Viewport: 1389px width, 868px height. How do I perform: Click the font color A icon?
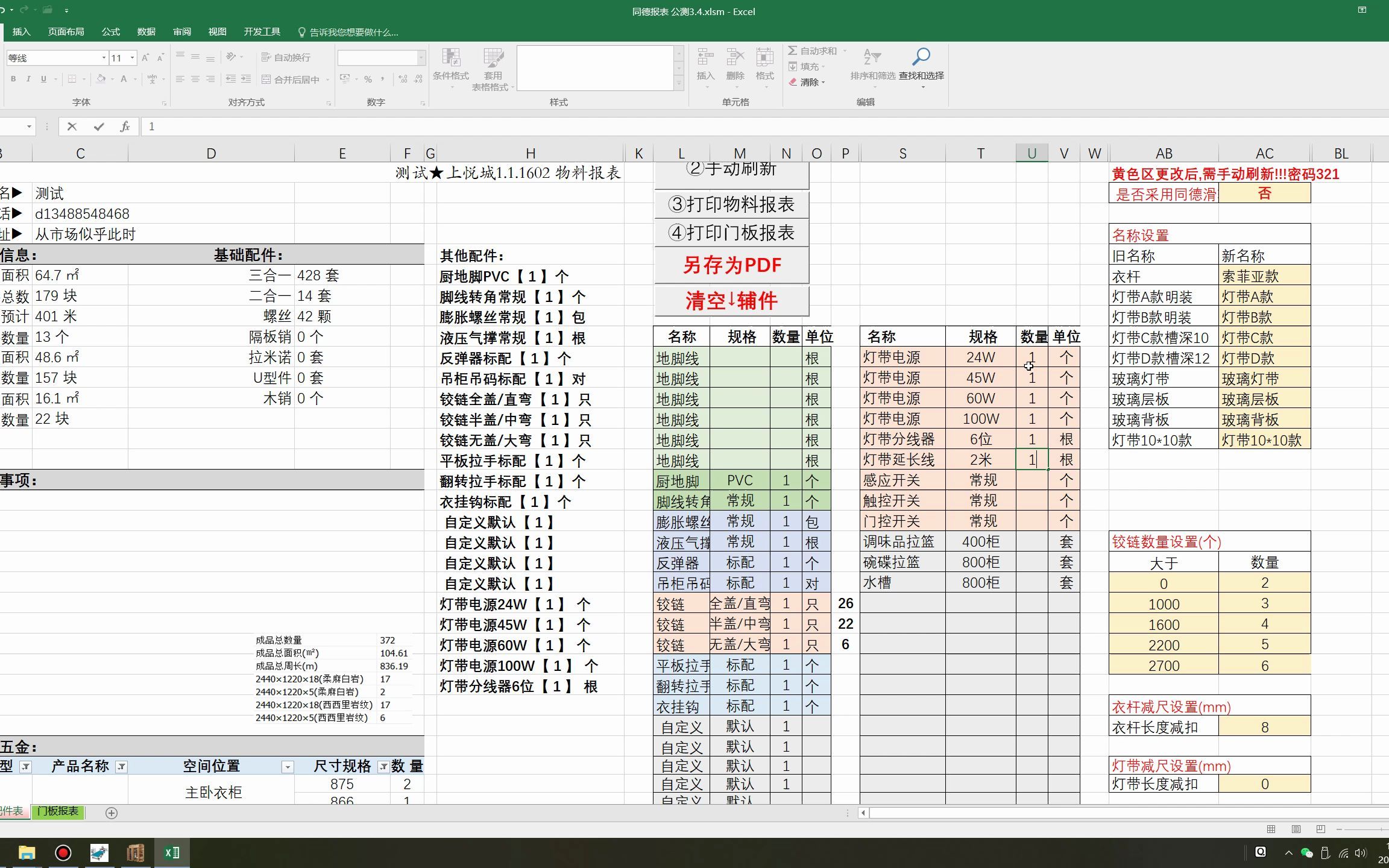[x=124, y=79]
